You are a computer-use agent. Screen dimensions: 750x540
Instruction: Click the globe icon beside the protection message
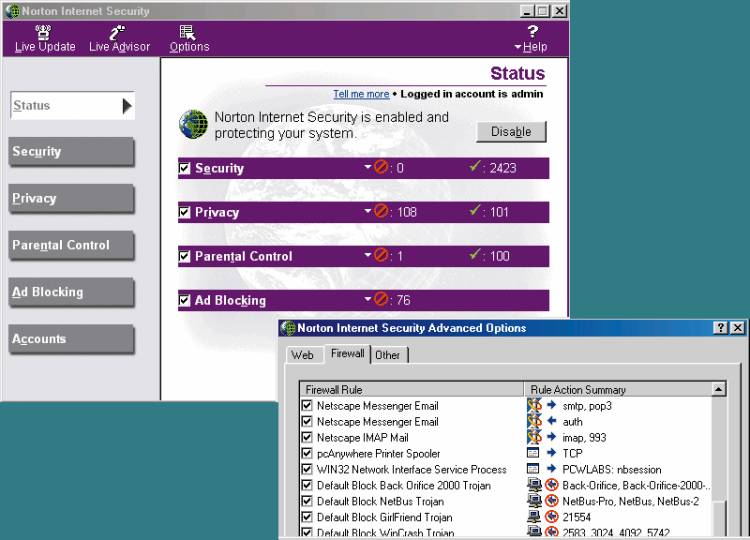[194, 124]
